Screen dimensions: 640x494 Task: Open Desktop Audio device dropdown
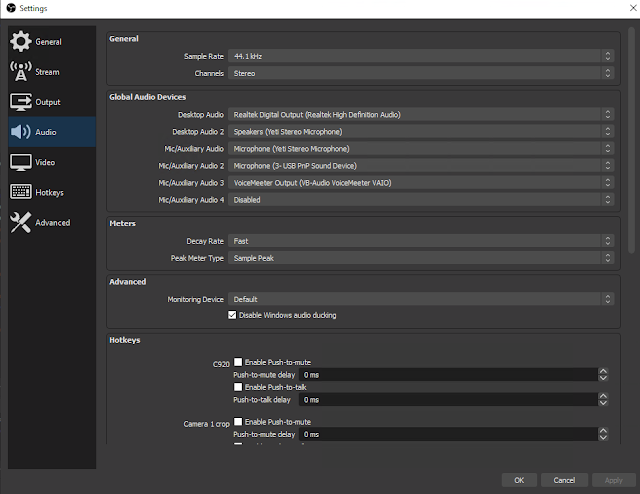click(421, 114)
